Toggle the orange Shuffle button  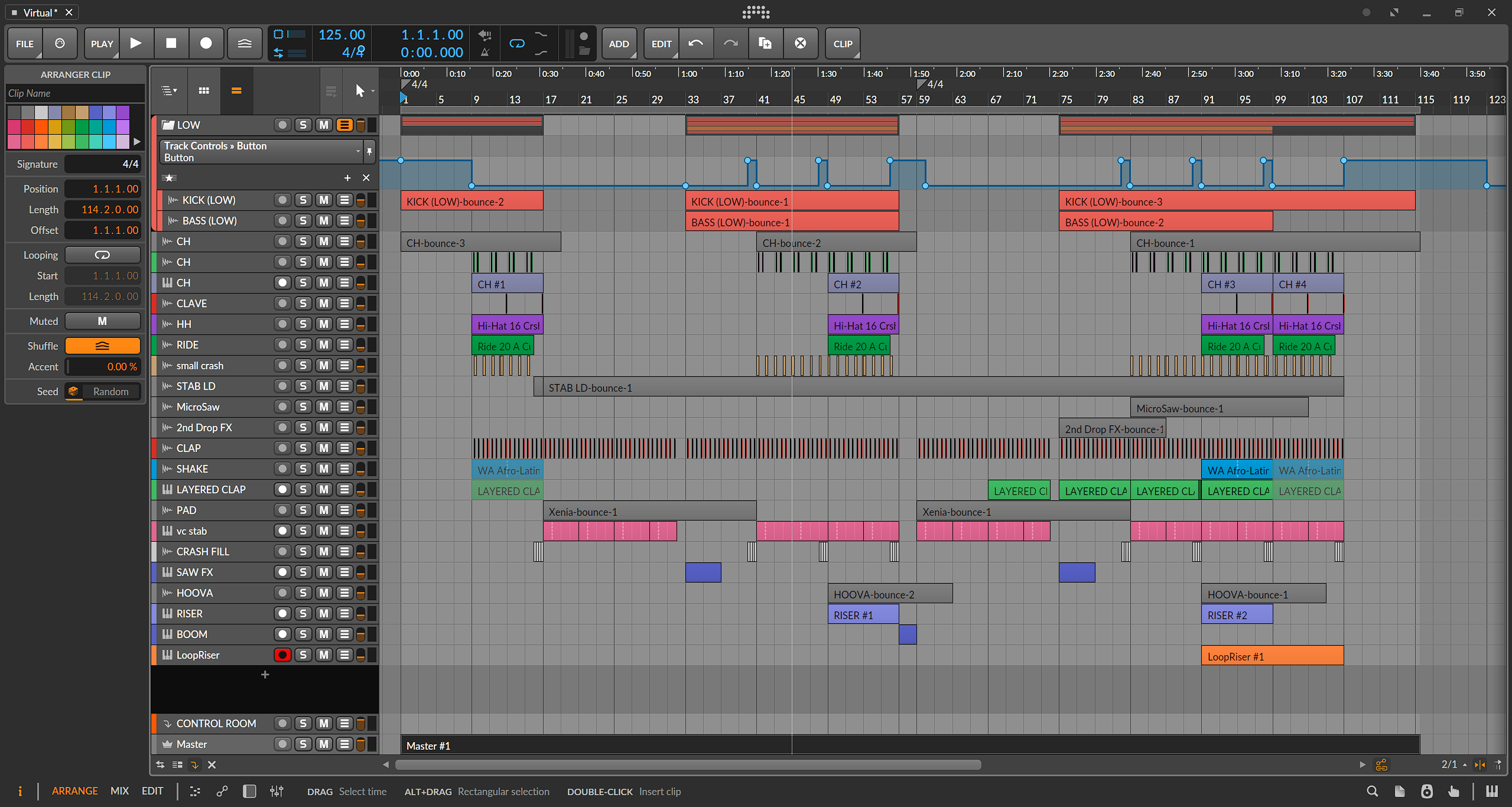(103, 346)
